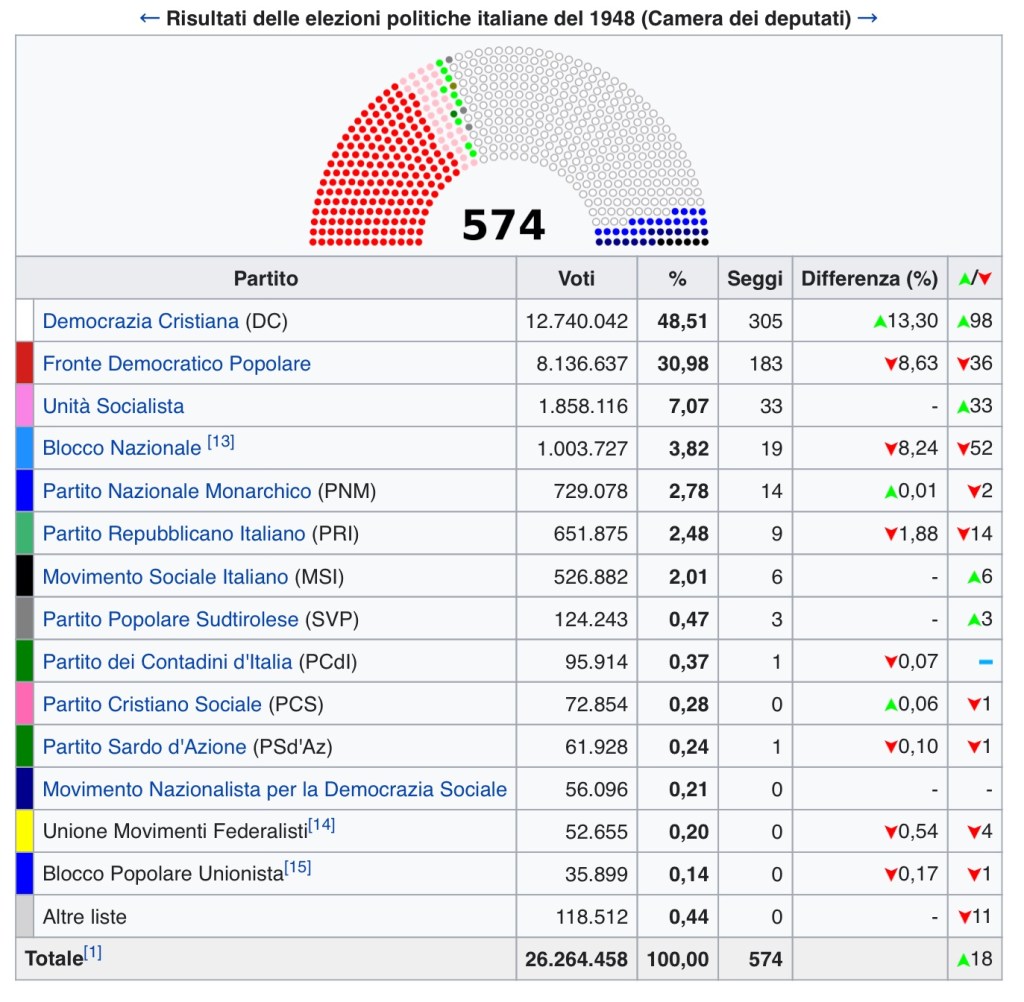Viewport: 1024px width, 1002px height.
Task: Click the red Fronte Democratico Popolare color swatch
Action: point(25,364)
